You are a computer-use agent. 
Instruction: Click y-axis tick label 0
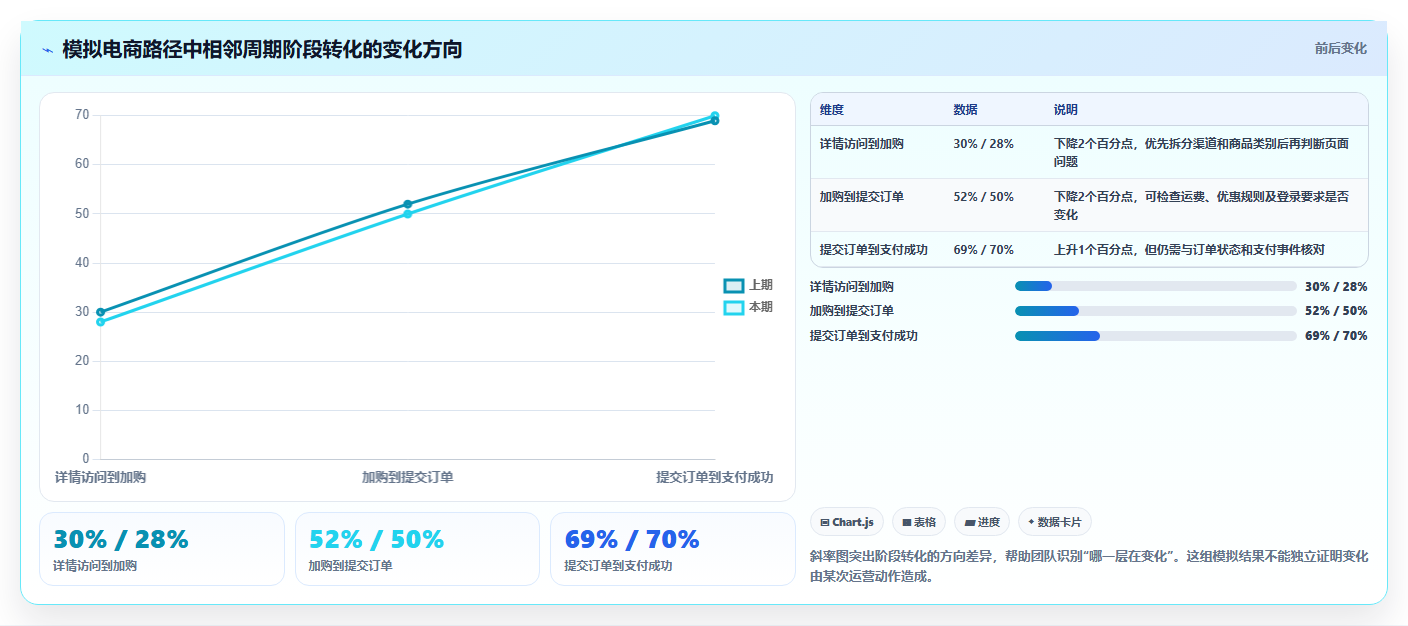click(85, 459)
